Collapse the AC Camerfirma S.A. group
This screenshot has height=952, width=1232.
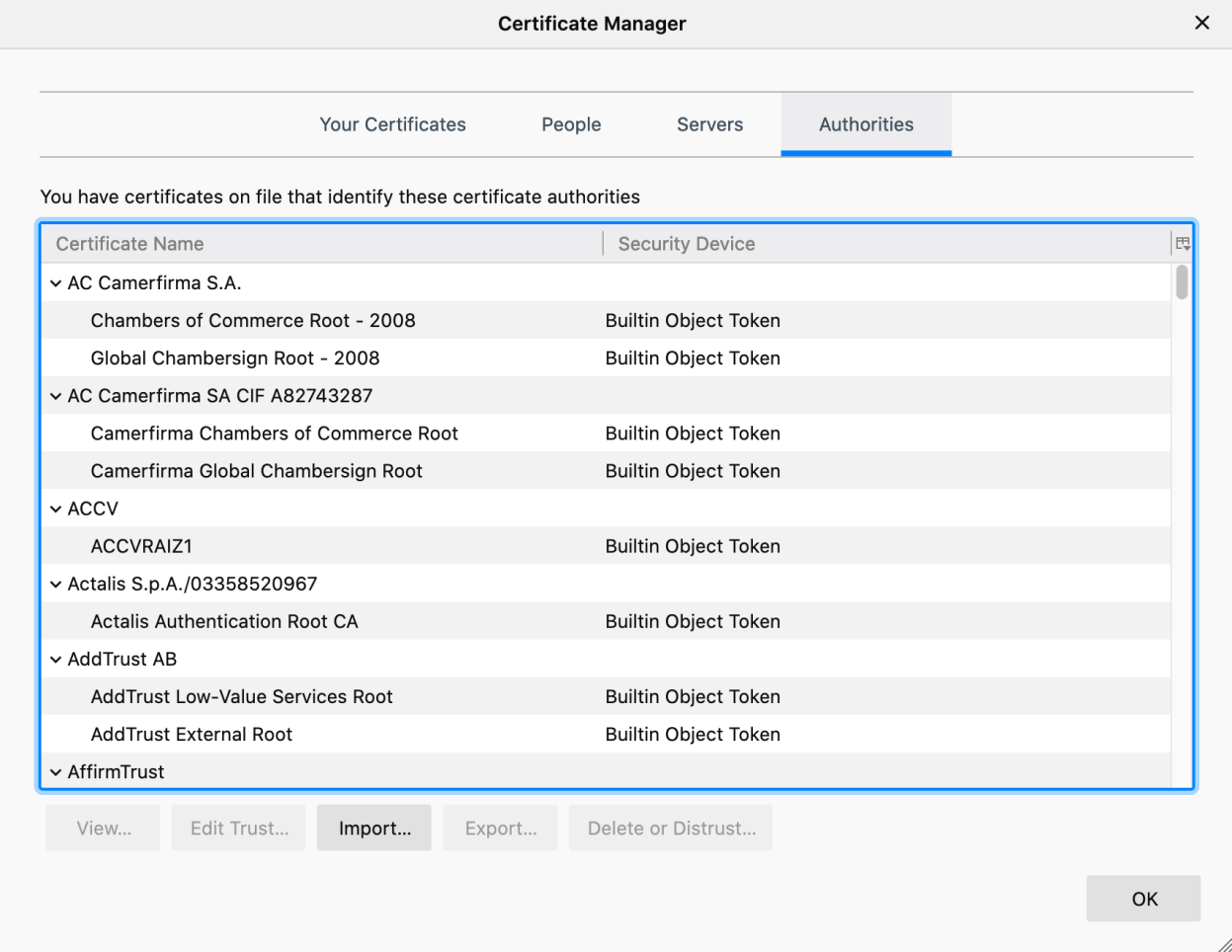pos(55,283)
